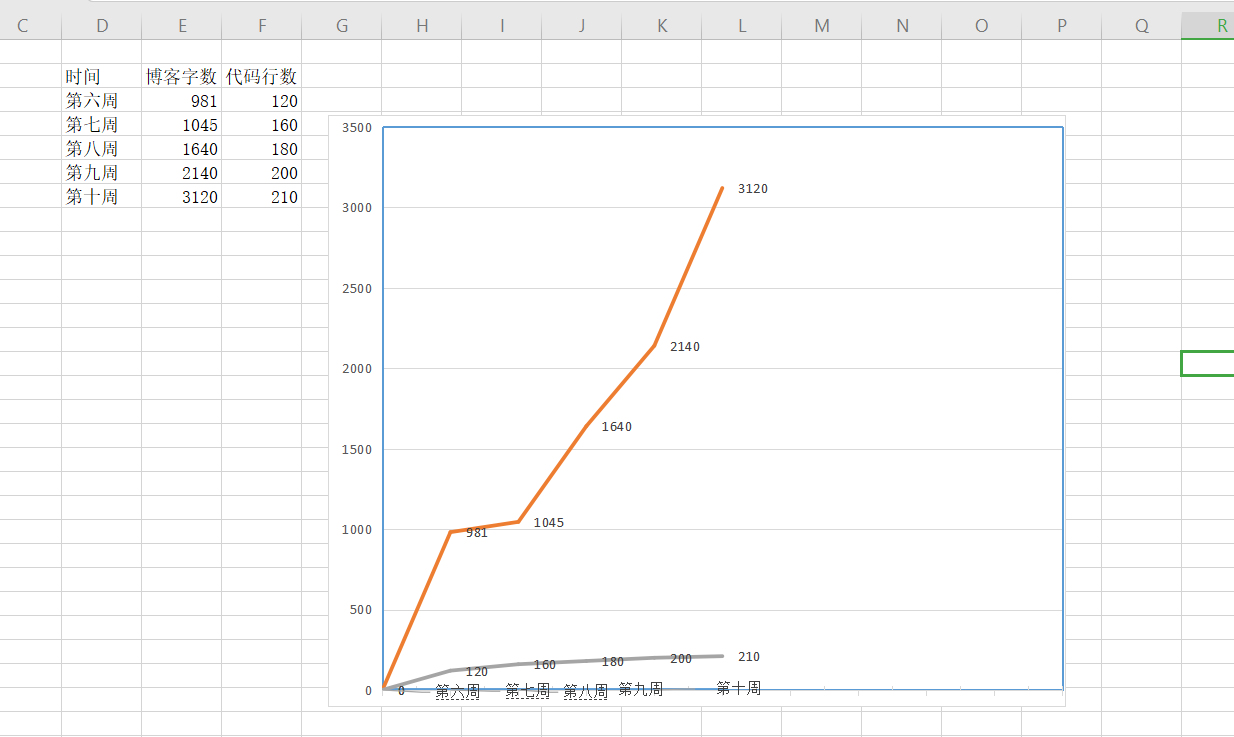Click the chart axis label 第八周
This screenshot has width=1234, height=737.
[586, 691]
